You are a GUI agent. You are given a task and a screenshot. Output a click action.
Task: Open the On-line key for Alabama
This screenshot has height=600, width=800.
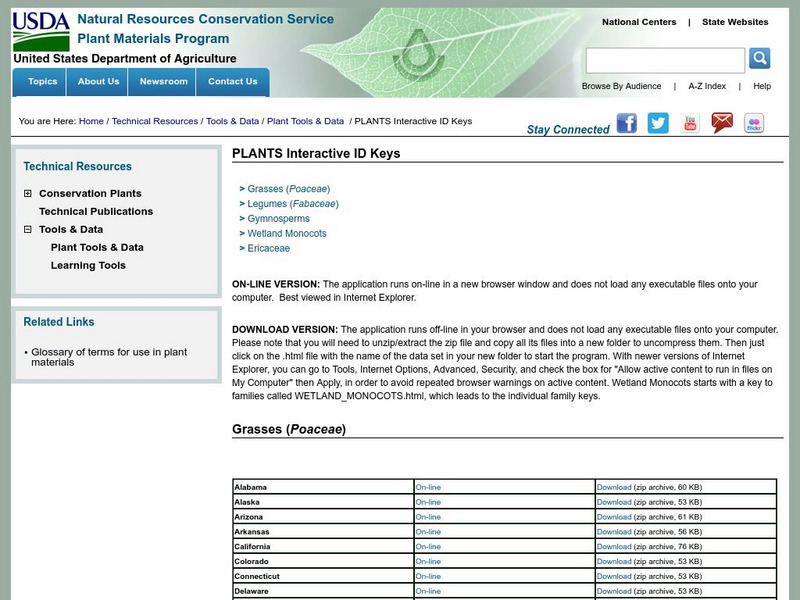click(428, 487)
